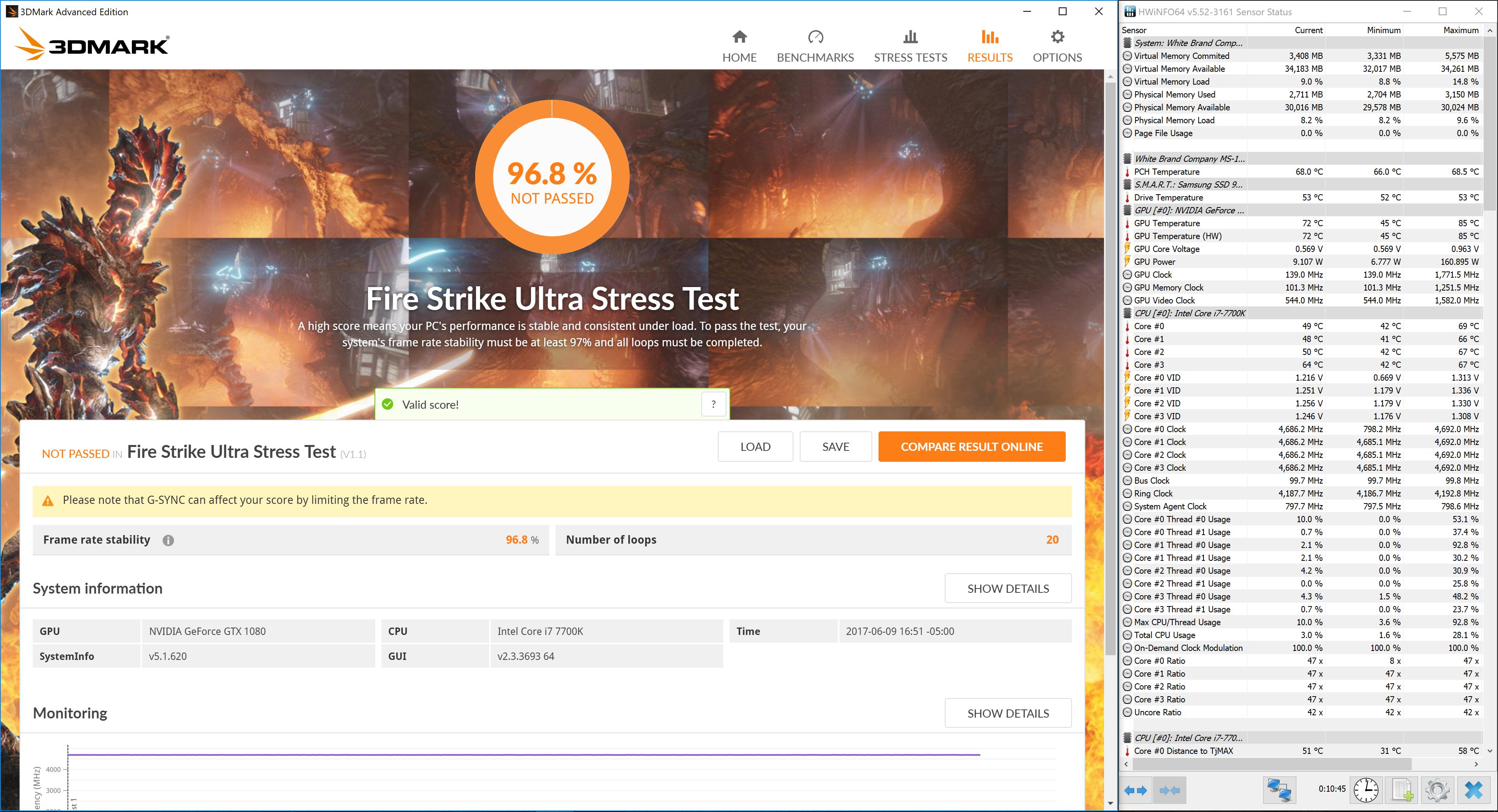Click the blue X close sensors icon
Screen dimensions: 1498x812
pyautogui.click(x=1473, y=791)
